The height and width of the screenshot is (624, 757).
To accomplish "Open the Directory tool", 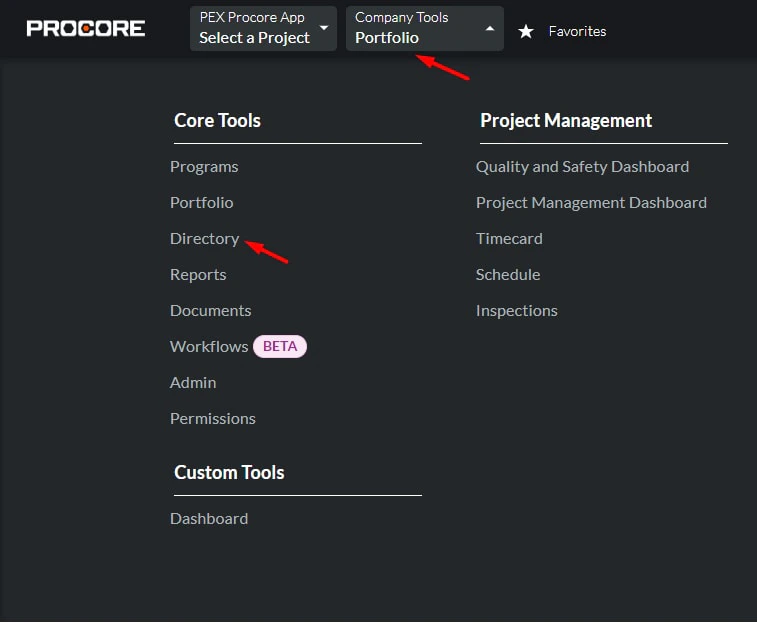I will coord(205,239).
